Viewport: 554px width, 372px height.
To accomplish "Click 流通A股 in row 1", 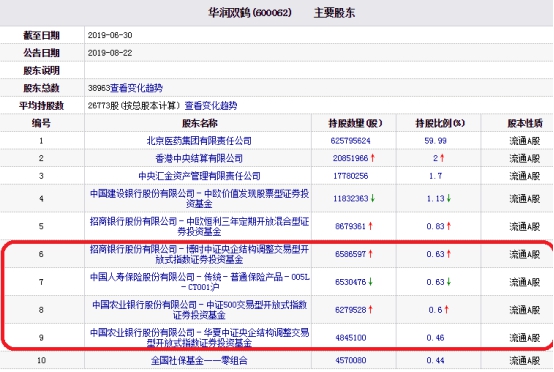I will [x=525, y=141].
